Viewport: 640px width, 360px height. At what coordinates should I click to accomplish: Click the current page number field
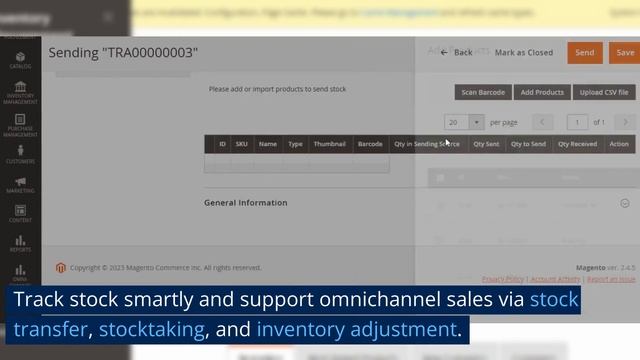tap(577, 122)
